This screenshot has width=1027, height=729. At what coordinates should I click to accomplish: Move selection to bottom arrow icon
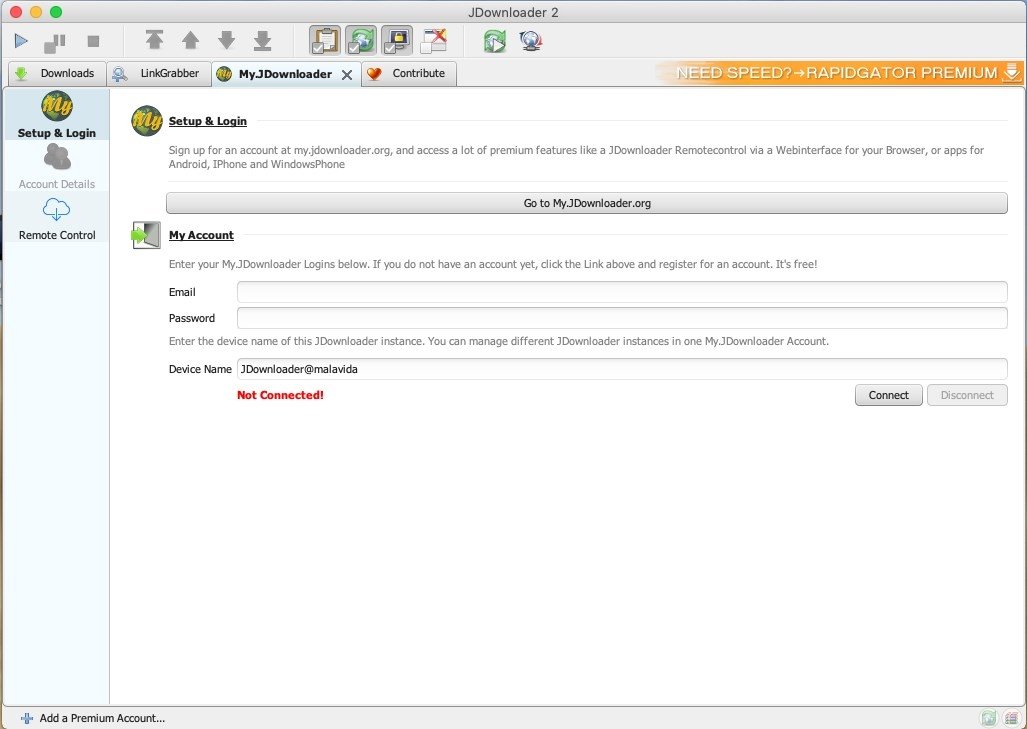pyautogui.click(x=263, y=41)
